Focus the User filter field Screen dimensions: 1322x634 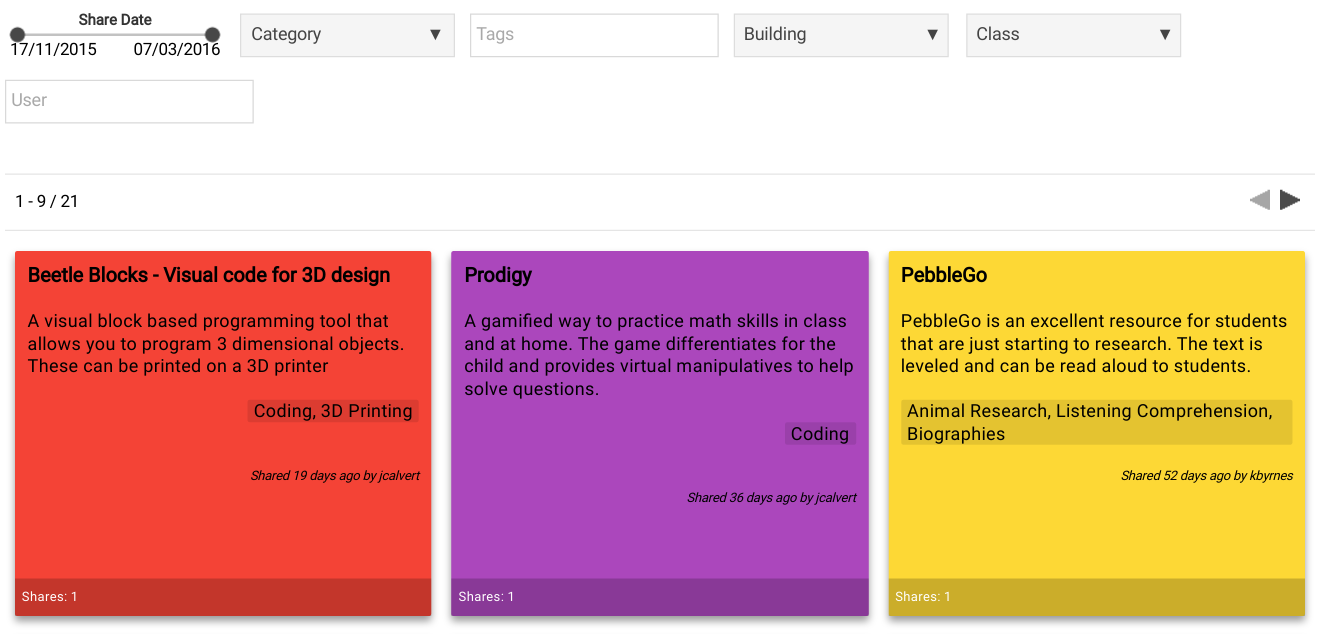[x=129, y=101]
